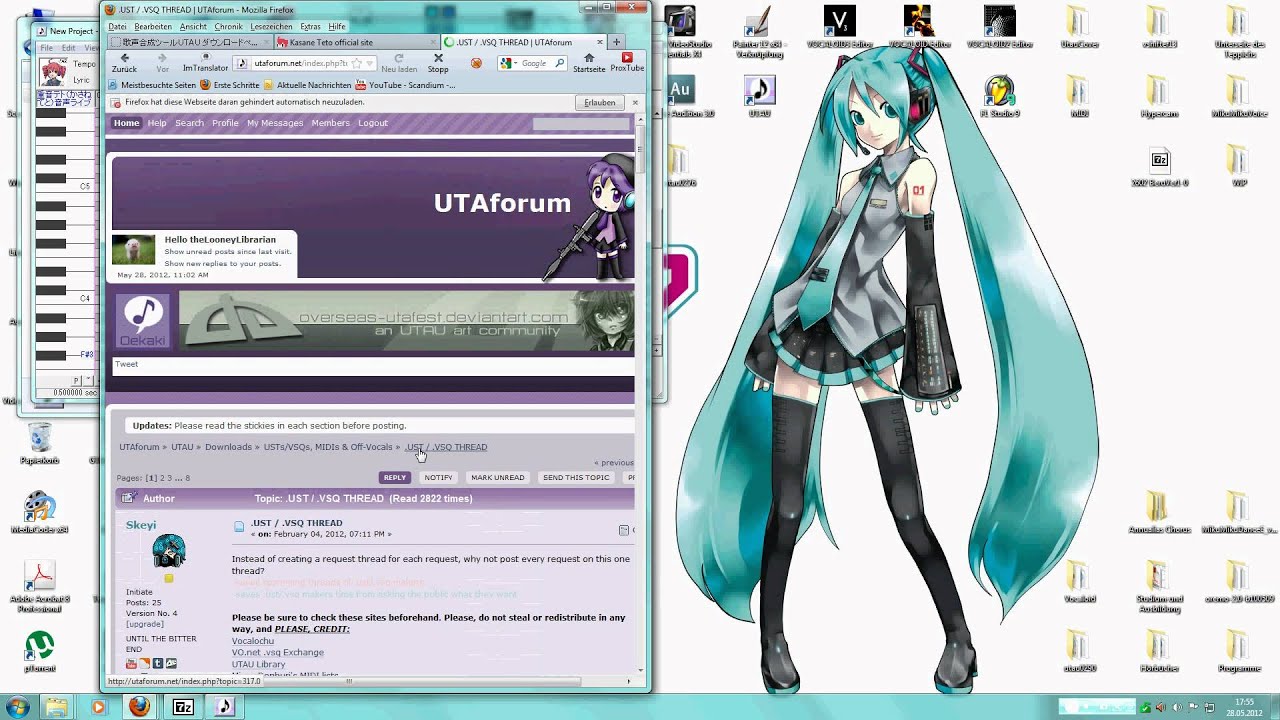Viewport: 1280px width, 720px height.
Task: Open the Downloads breadcrumb link
Action: (x=228, y=447)
